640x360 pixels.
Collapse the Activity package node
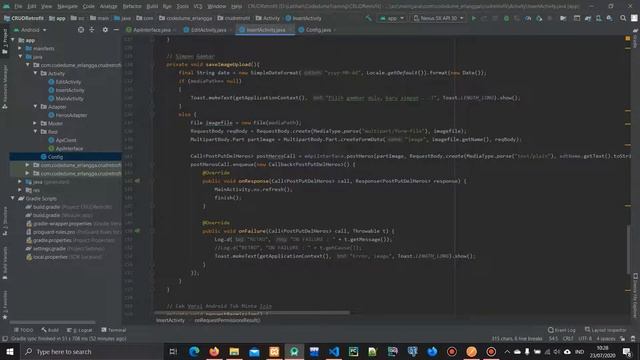pyautogui.click(x=36, y=73)
